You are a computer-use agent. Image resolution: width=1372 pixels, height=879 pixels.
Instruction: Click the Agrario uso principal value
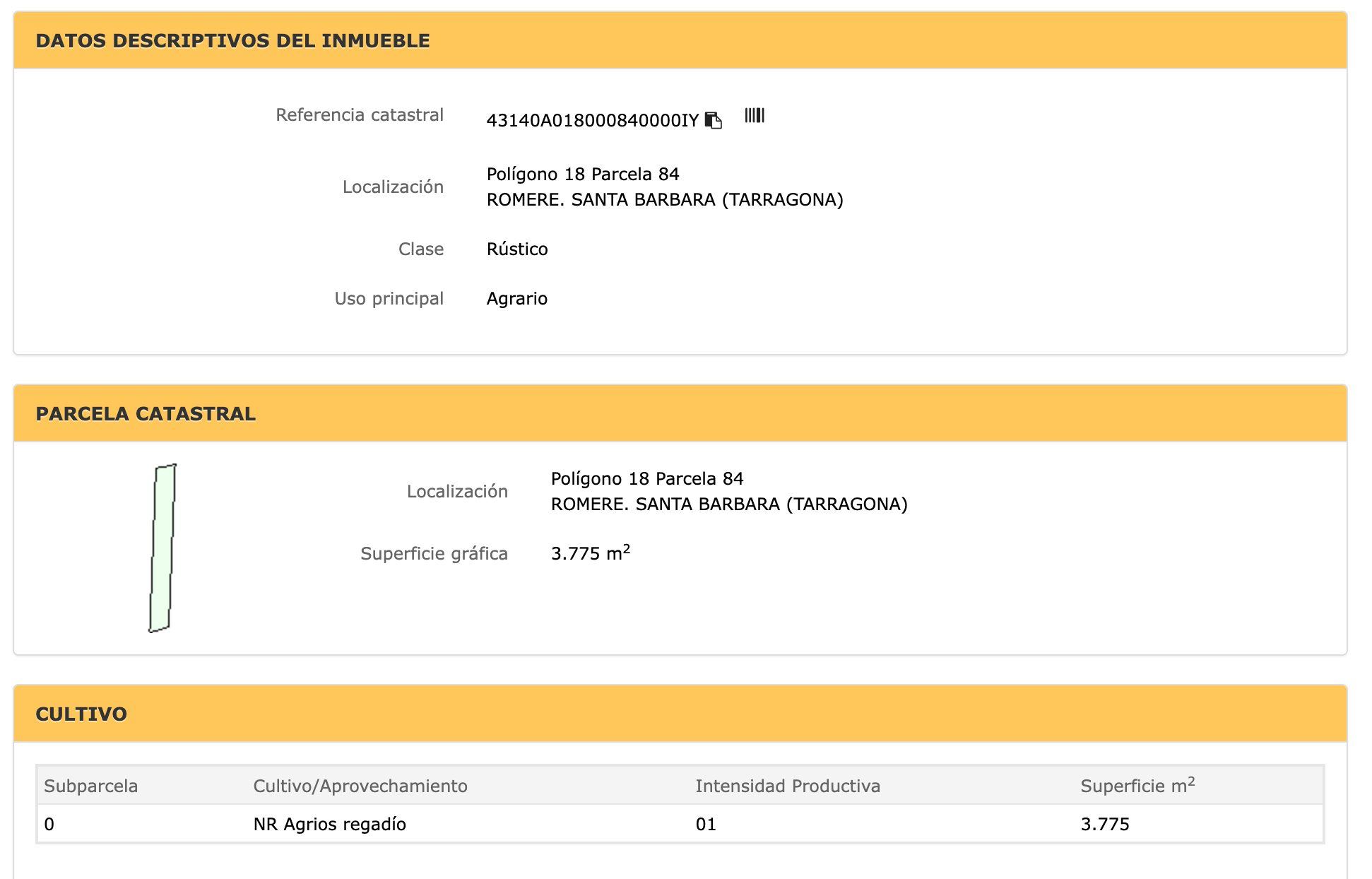[x=517, y=299]
